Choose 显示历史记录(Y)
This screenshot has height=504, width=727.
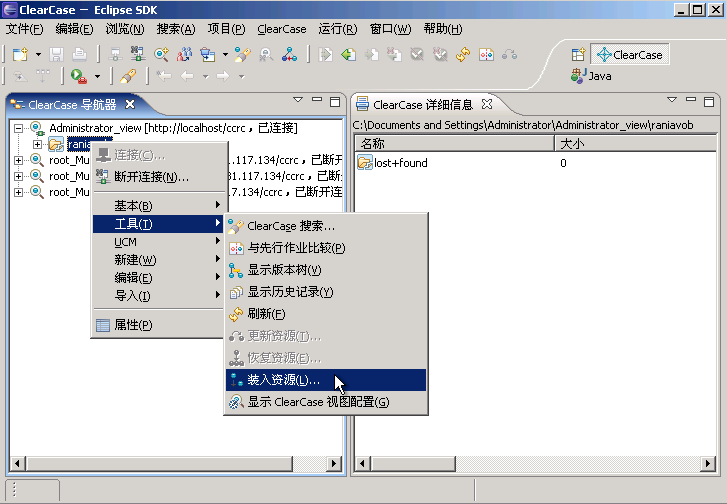pyautogui.click(x=325, y=292)
